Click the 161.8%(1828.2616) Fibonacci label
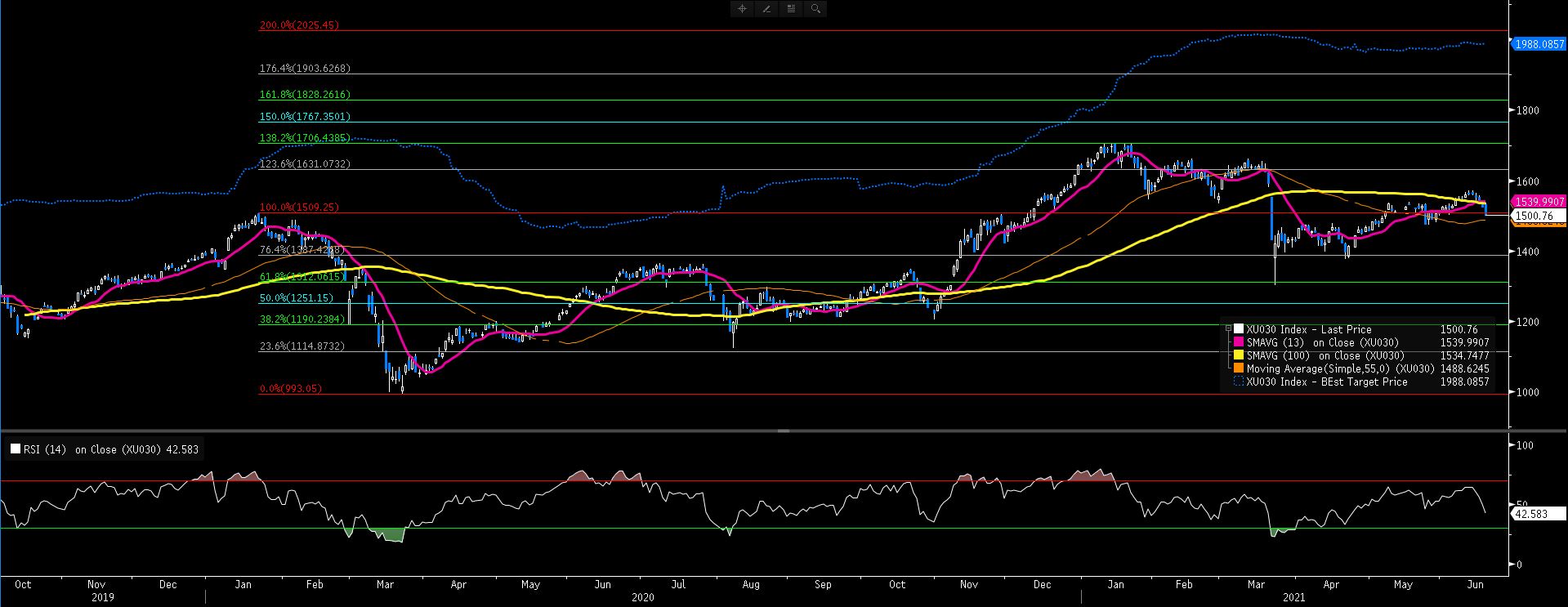The image size is (1568, 607). coord(305,95)
